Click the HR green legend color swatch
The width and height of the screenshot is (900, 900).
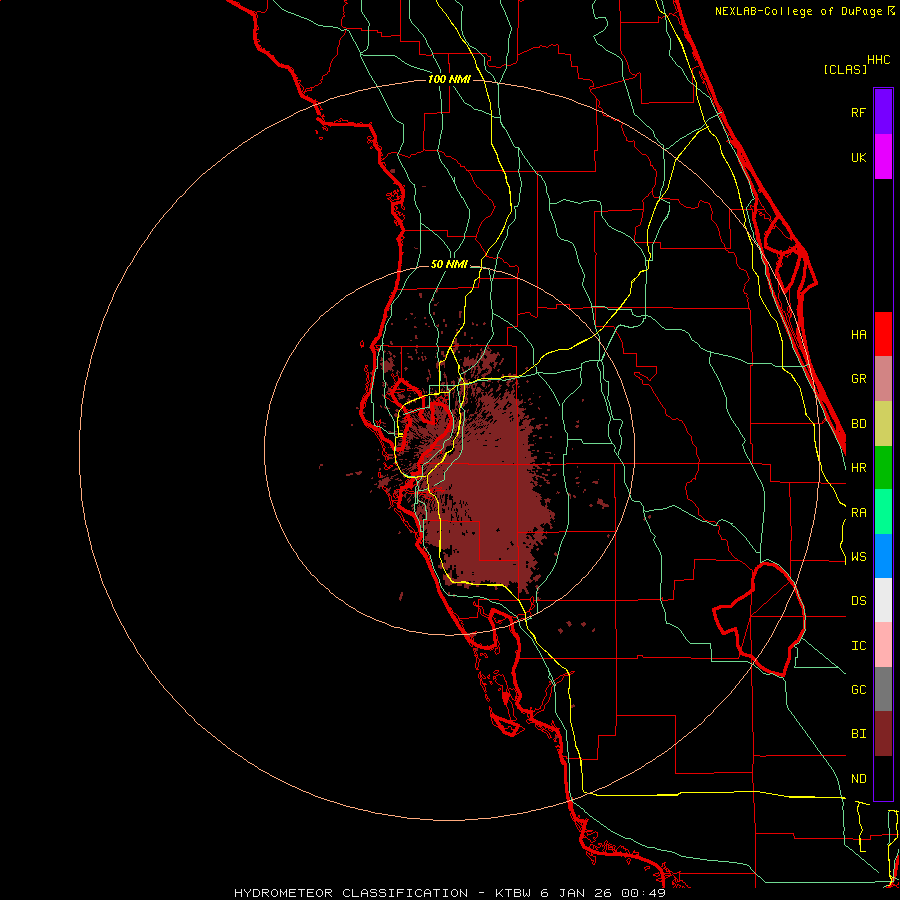point(883,468)
